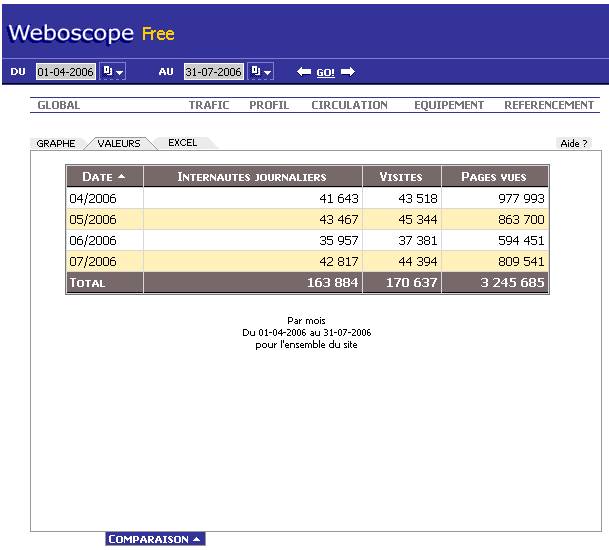
Task: Open the GLOBAL menu
Action: pyautogui.click(x=59, y=105)
